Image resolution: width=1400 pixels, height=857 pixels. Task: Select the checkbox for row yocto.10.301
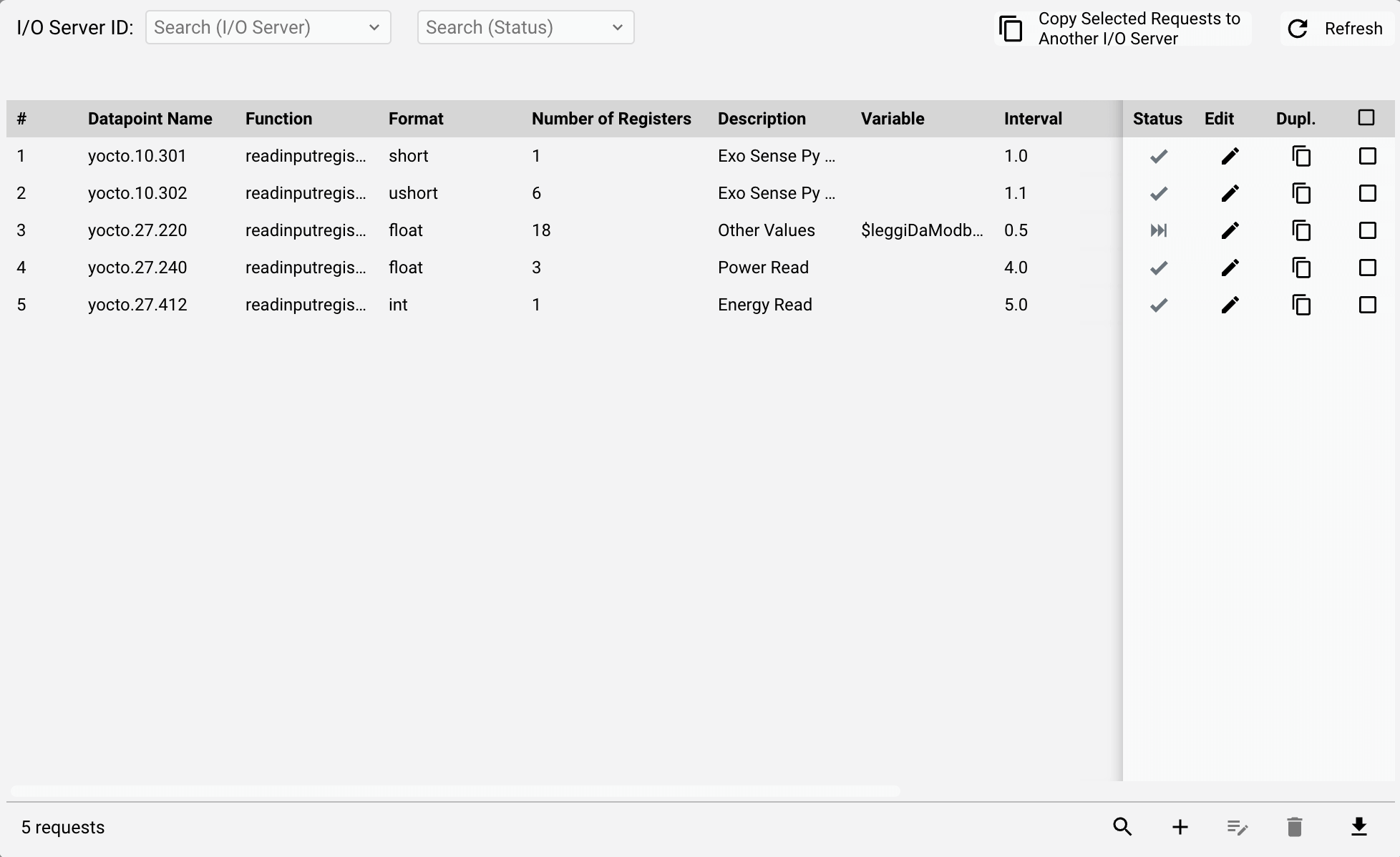tap(1368, 156)
